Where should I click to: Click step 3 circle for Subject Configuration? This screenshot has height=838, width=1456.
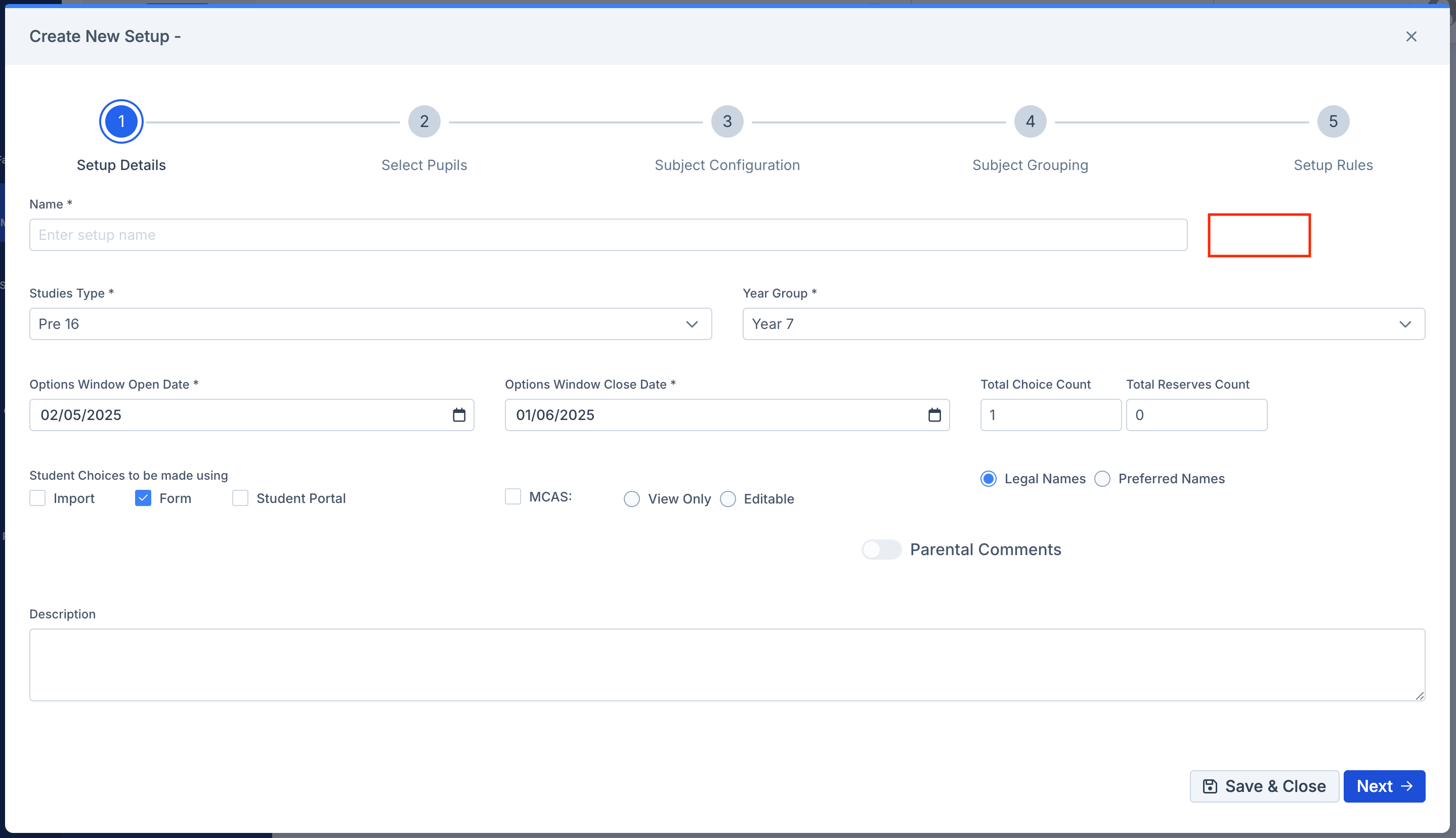pyautogui.click(x=726, y=121)
